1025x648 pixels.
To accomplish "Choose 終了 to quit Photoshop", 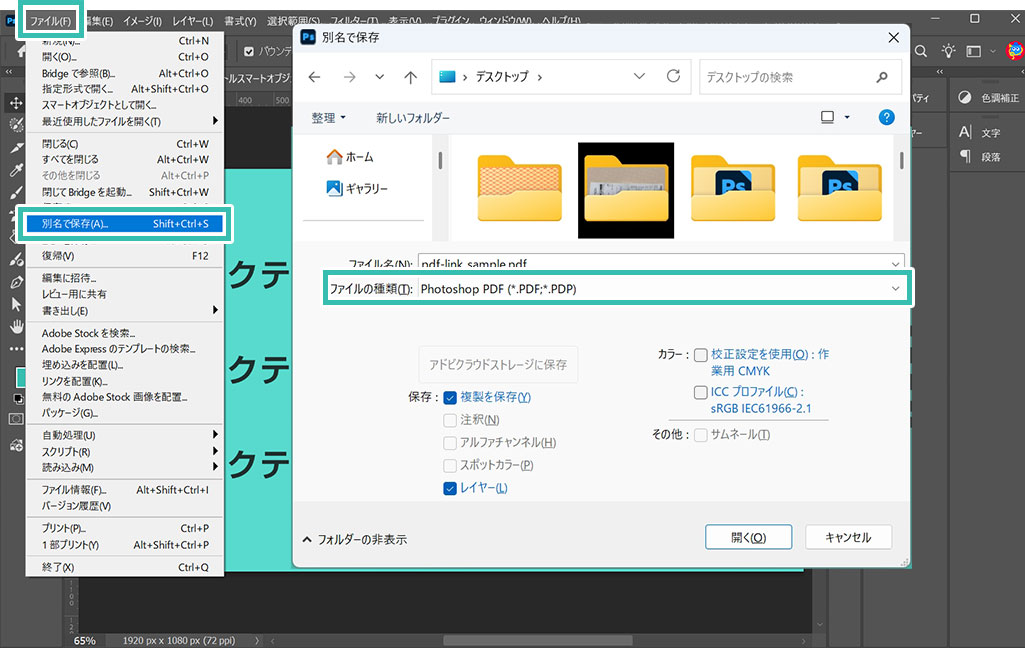I will pyautogui.click(x=124, y=567).
